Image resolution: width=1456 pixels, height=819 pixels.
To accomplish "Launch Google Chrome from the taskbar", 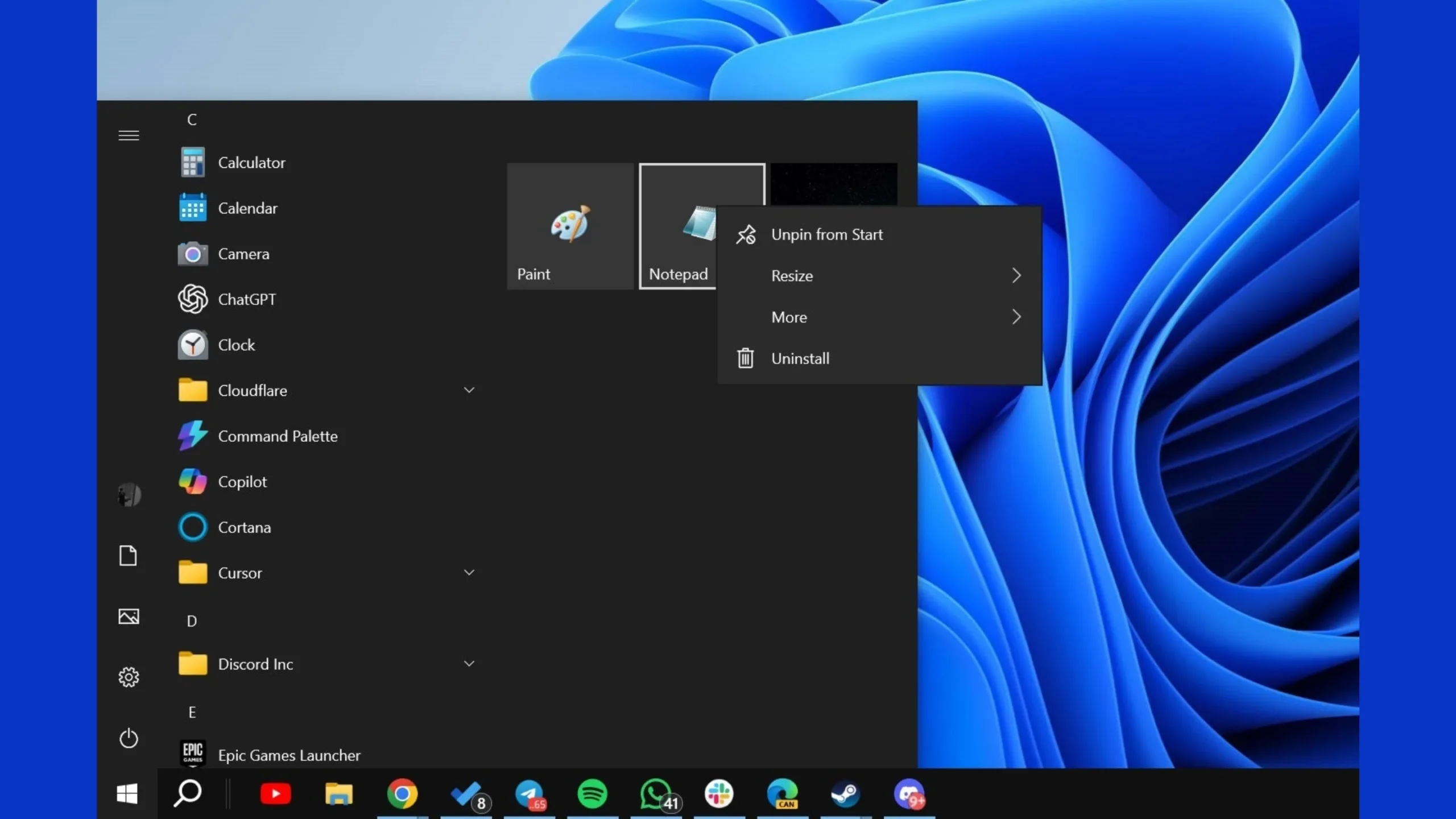I will [x=402, y=794].
